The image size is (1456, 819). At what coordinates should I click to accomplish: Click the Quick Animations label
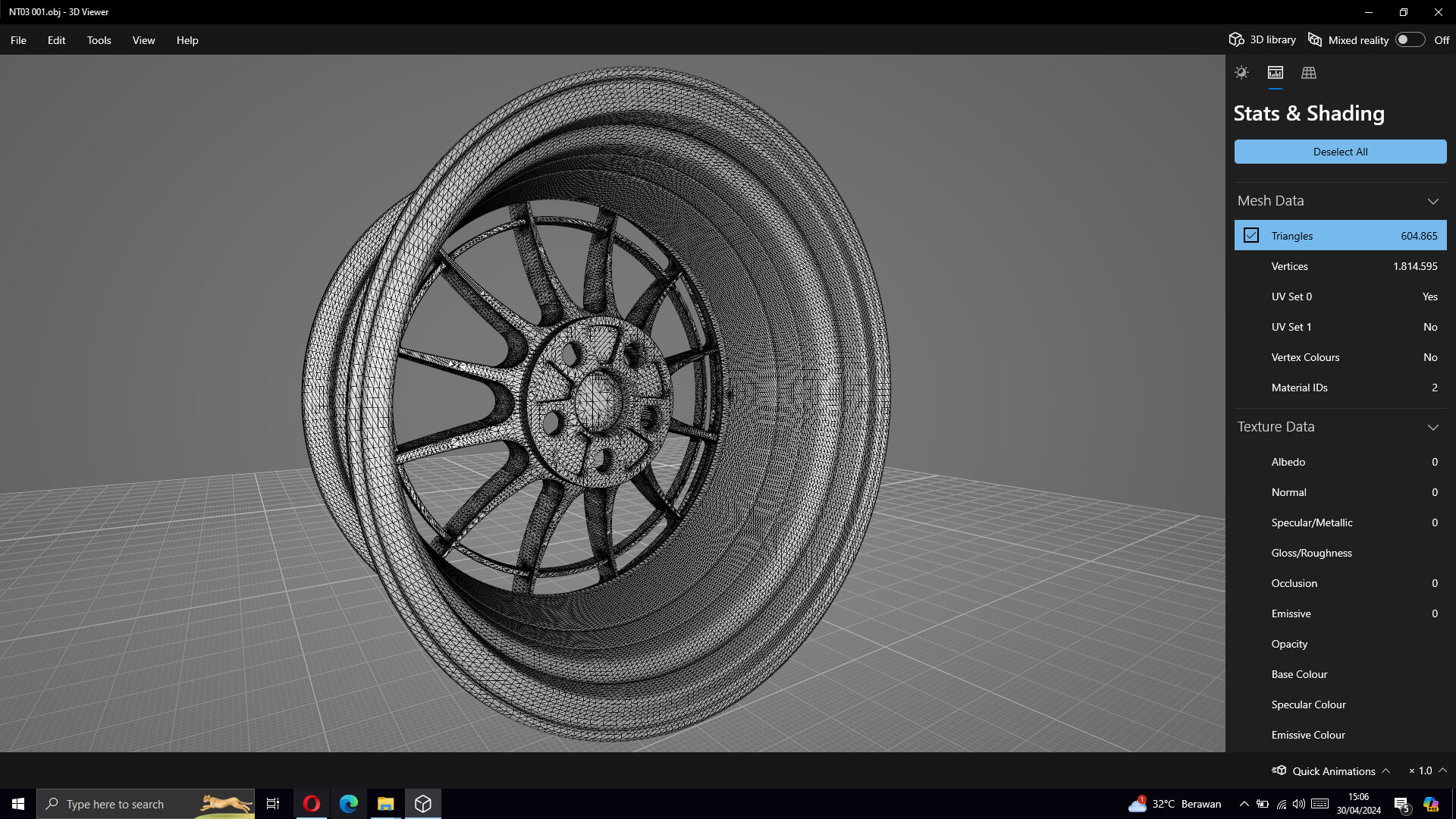(1333, 771)
